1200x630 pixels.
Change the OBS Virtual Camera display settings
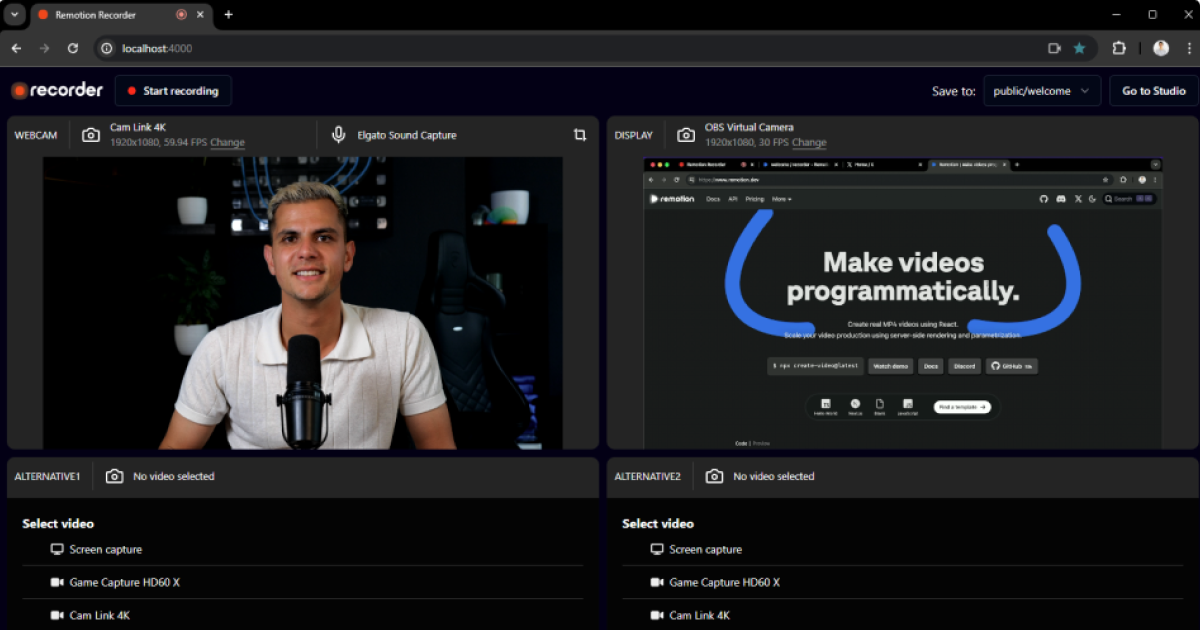coord(809,143)
